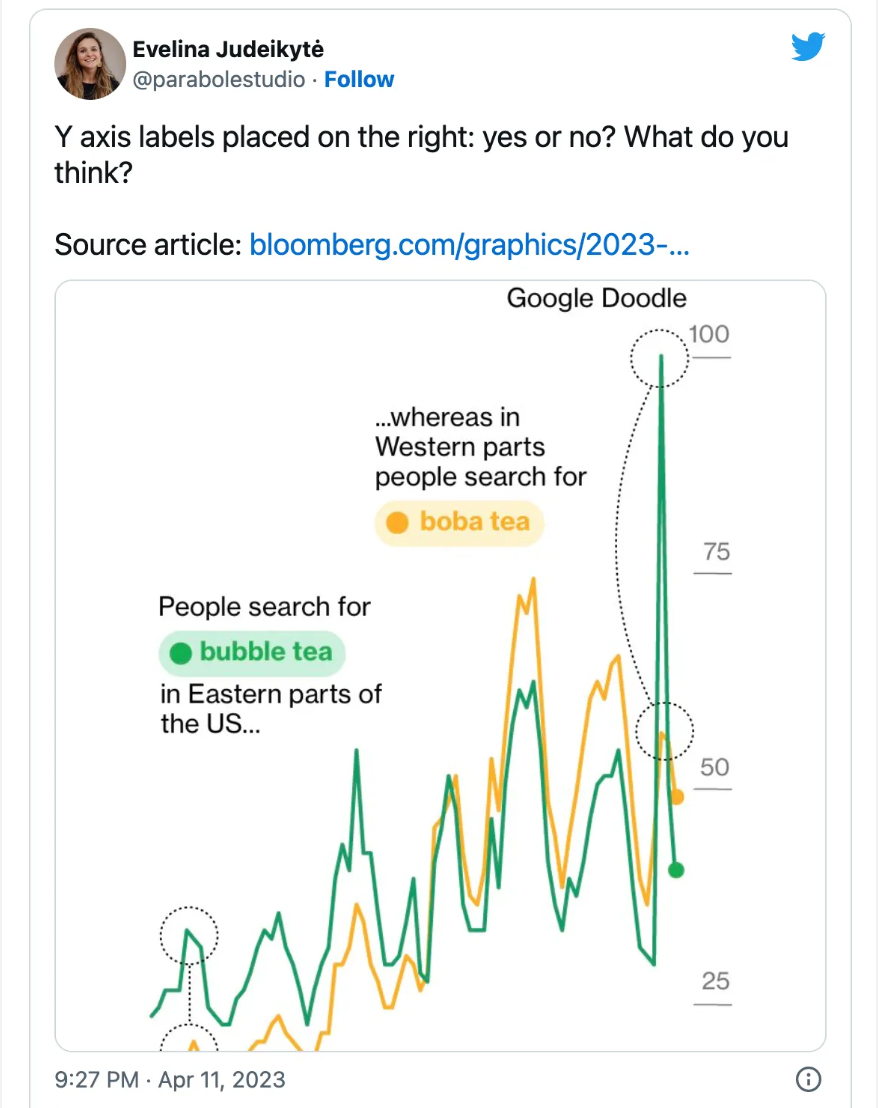
Task: Click the tweet timestamp 9:27 PM Apr 11, 2023
Action: click(170, 1080)
